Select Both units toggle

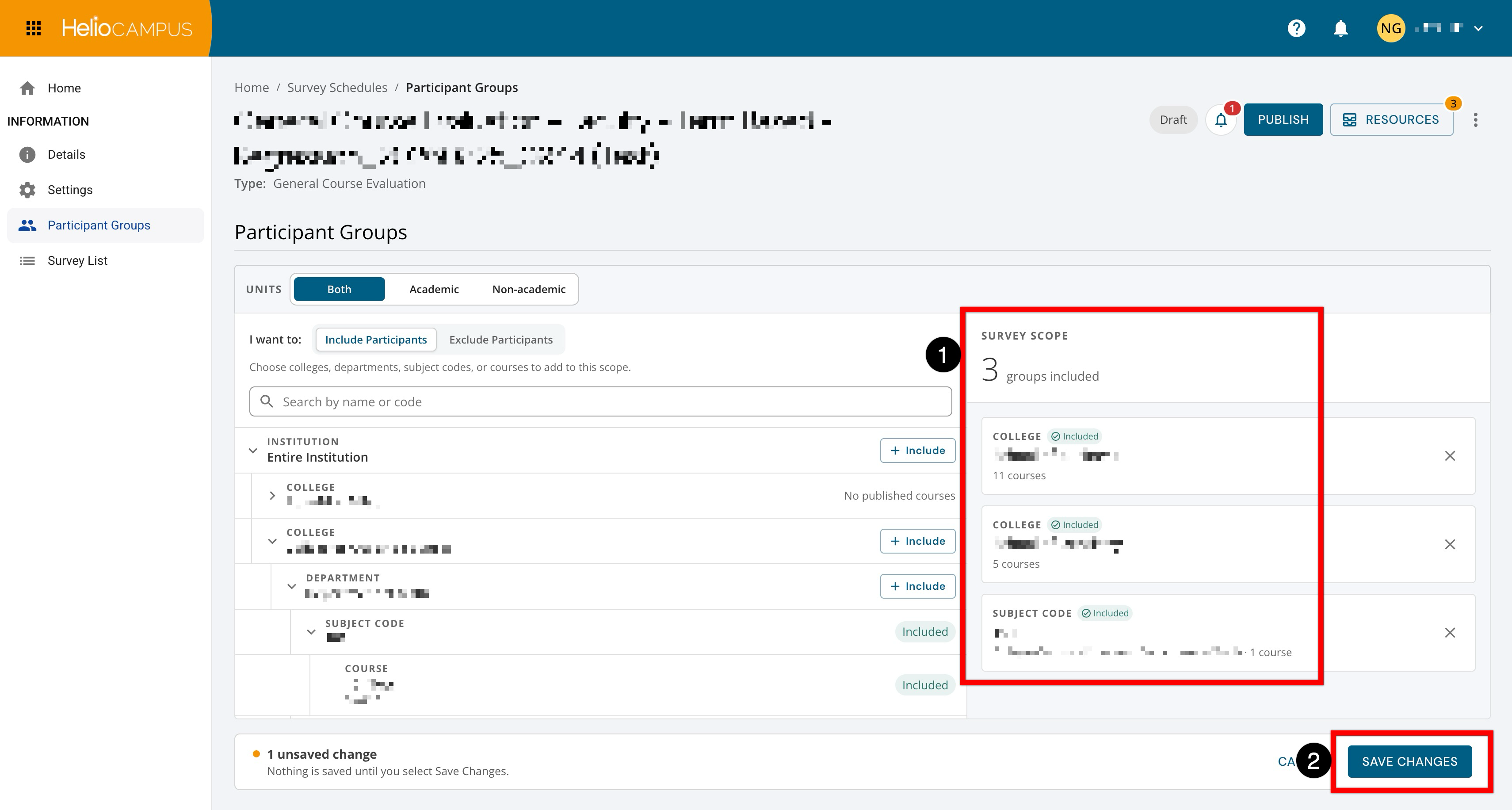click(339, 289)
